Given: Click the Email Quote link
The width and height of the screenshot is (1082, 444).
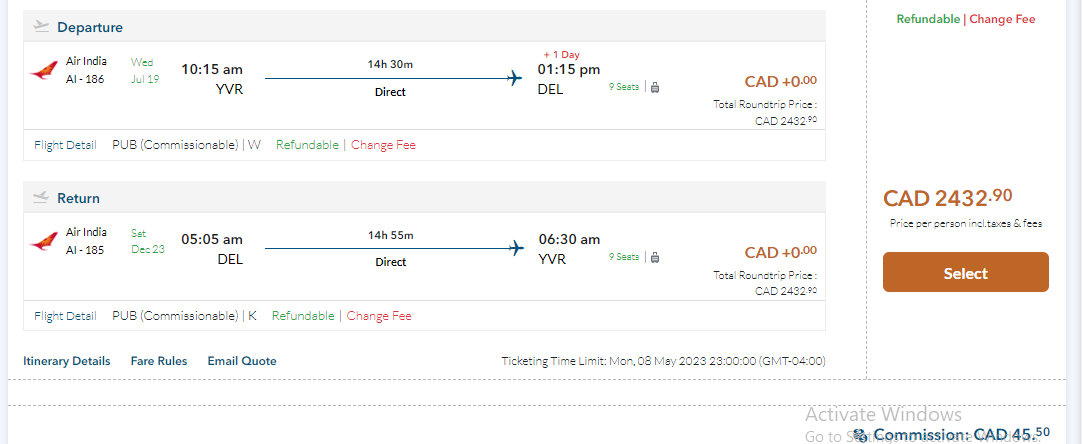Looking at the screenshot, I should pyautogui.click(x=242, y=361).
